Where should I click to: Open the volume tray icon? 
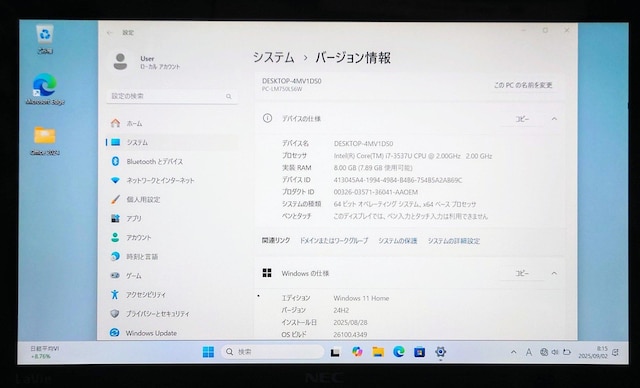555,352
